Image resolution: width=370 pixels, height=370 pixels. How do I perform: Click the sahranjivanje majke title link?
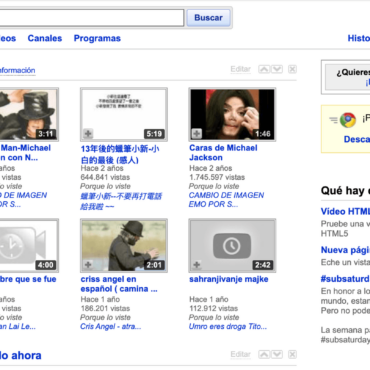coord(229,279)
